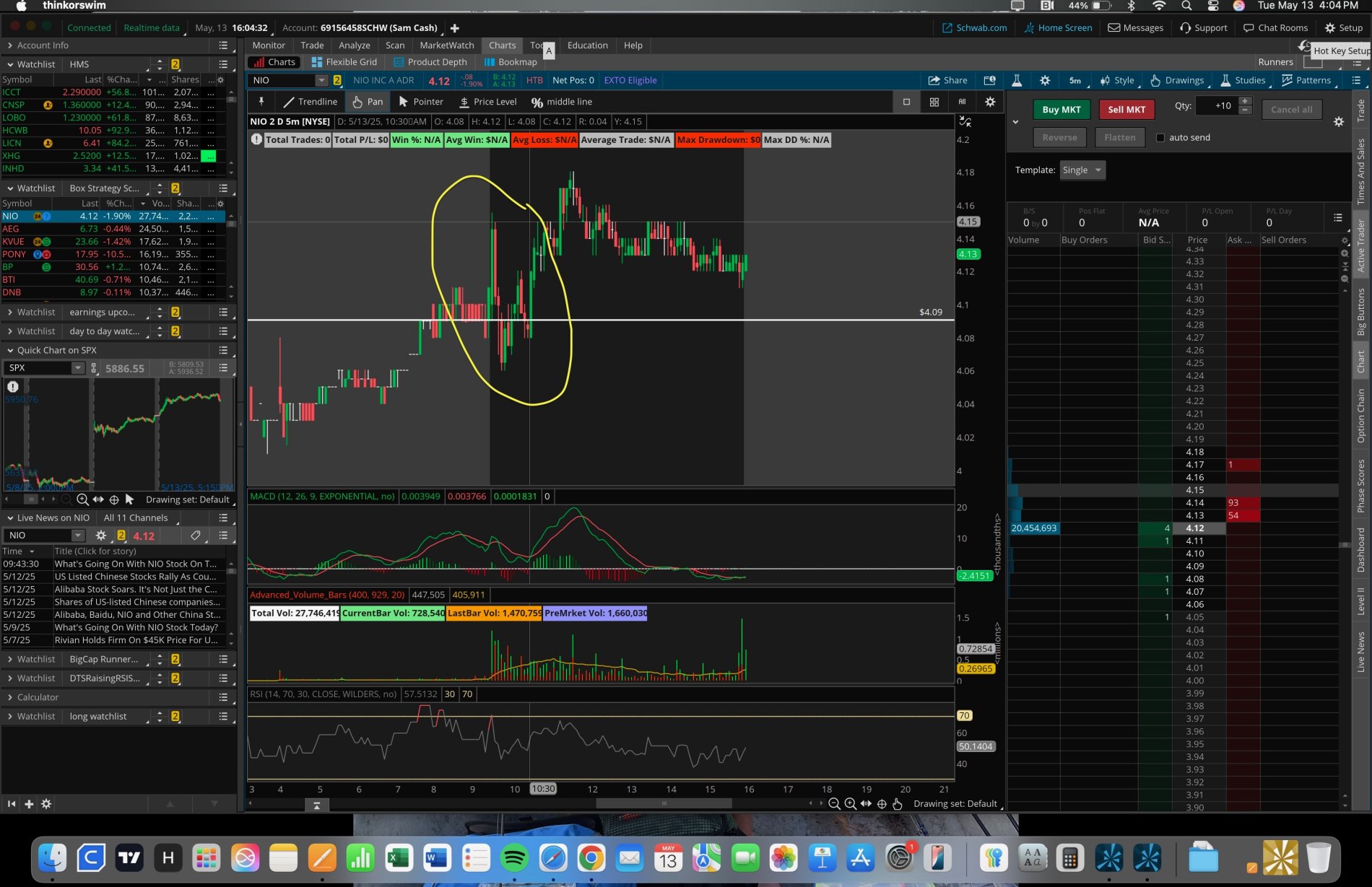Open sidebar gear icon at bottom left

[46, 804]
